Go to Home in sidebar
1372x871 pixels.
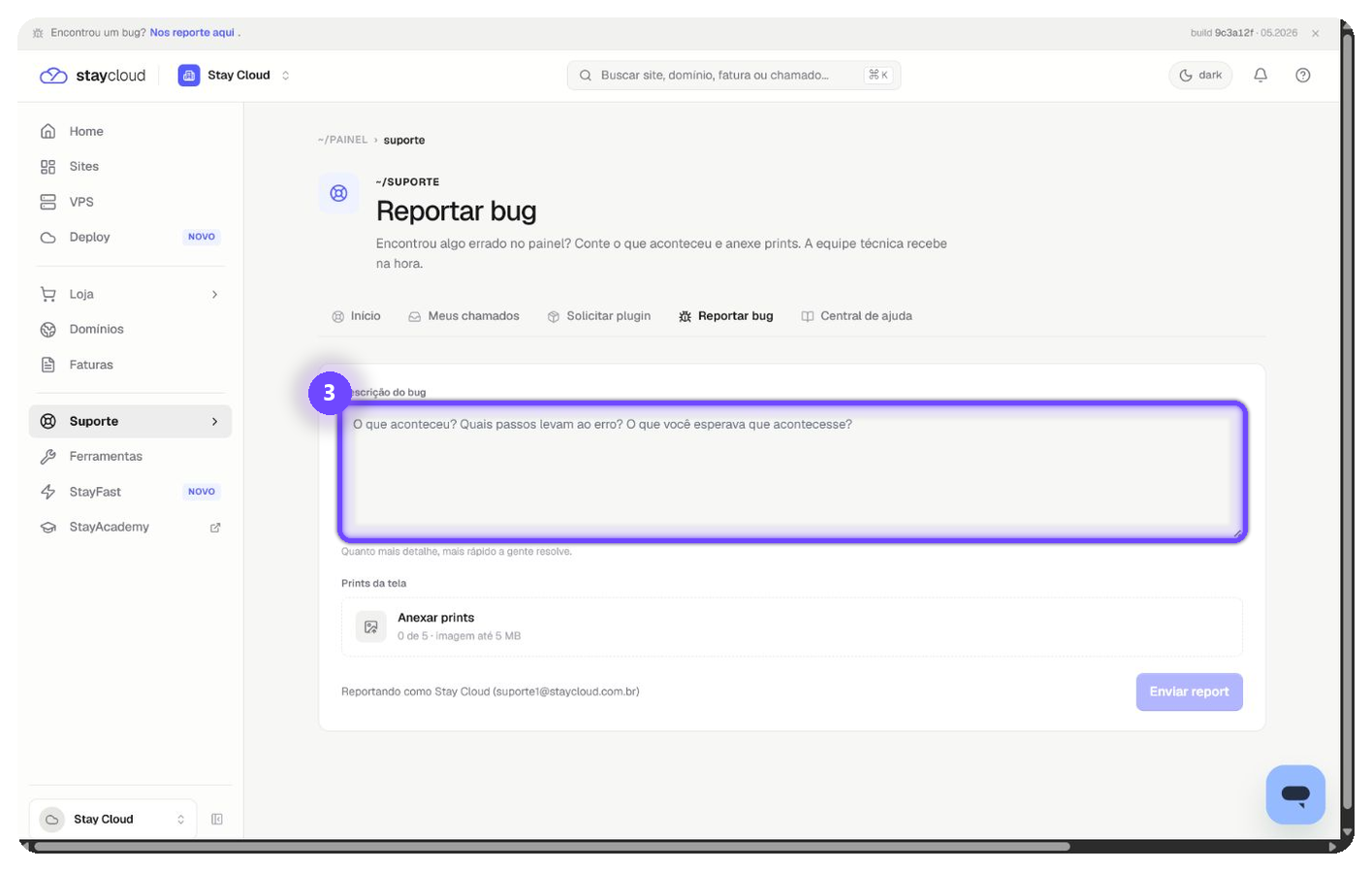[x=130, y=131]
